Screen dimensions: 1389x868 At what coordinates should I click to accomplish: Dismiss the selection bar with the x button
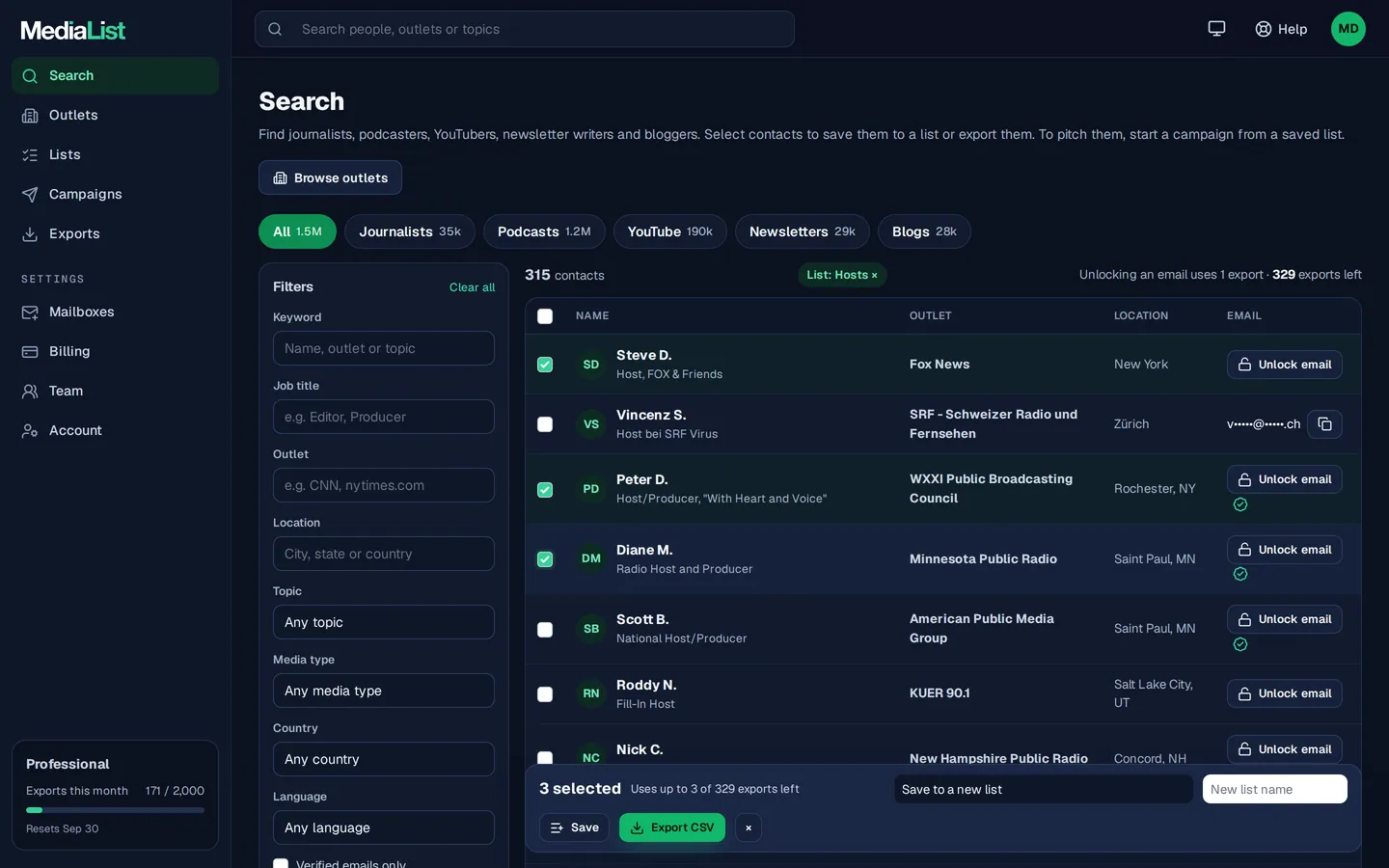[x=749, y=827]
